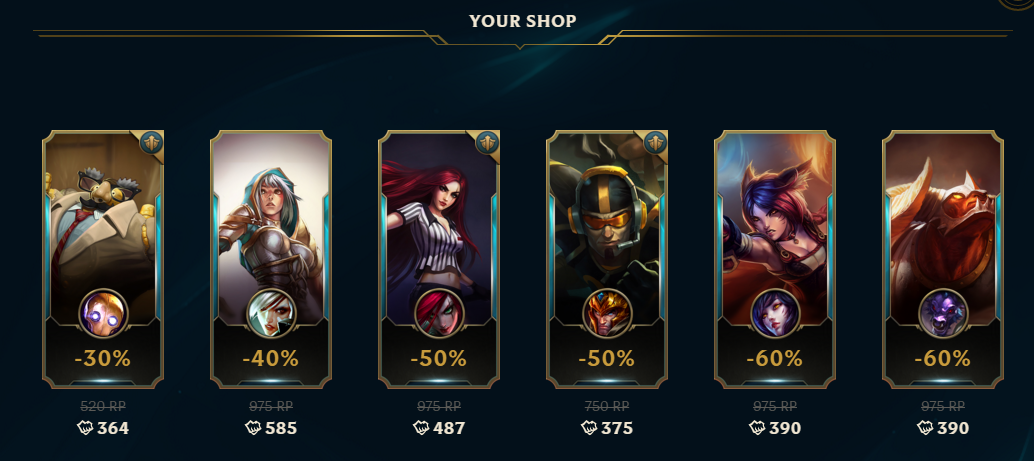Click the legacy badge on fourth skin card
This screenshot has height=461, width=1034.
[x=655, y=142]
